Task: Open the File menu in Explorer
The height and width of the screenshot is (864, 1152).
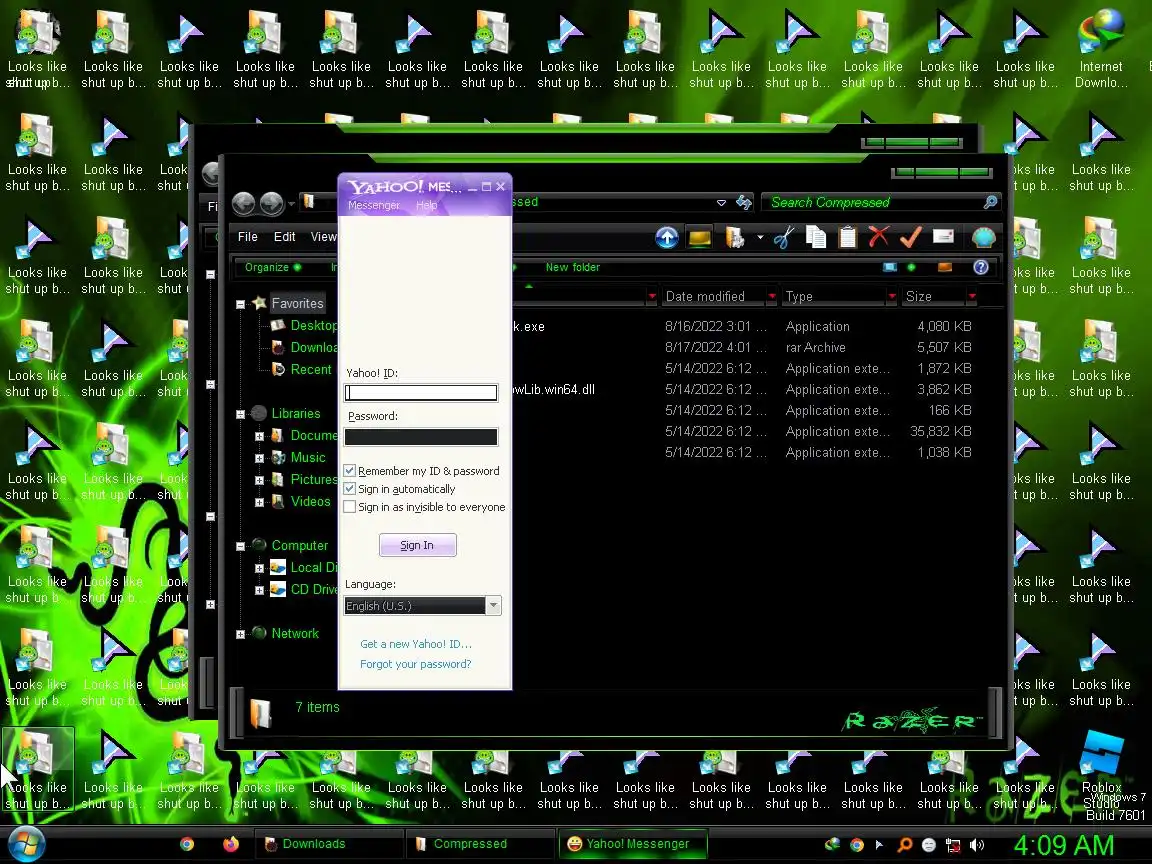Action: (248, 237)
